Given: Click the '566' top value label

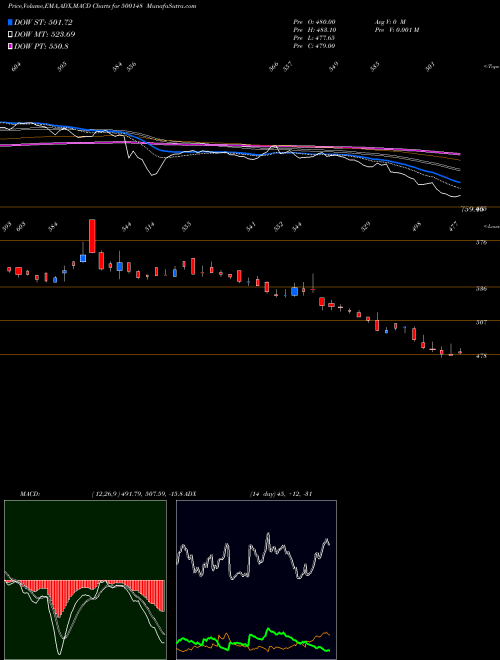Looking at the screenshot, I should point(274,67).
